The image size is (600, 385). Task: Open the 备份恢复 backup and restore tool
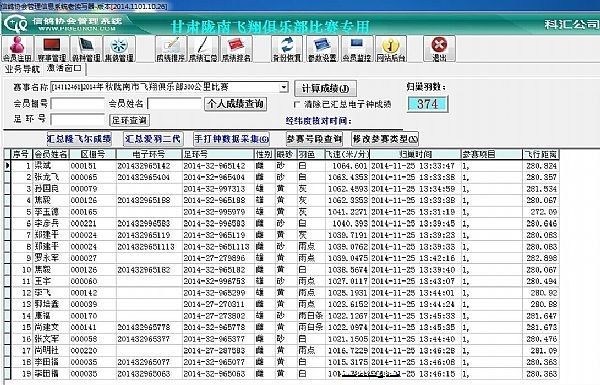click(x=287, y=49)
